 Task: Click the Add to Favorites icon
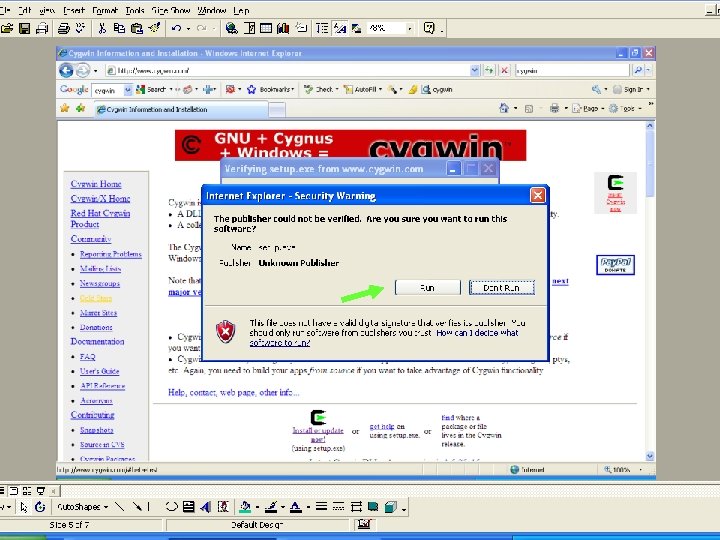coord(81,108)
